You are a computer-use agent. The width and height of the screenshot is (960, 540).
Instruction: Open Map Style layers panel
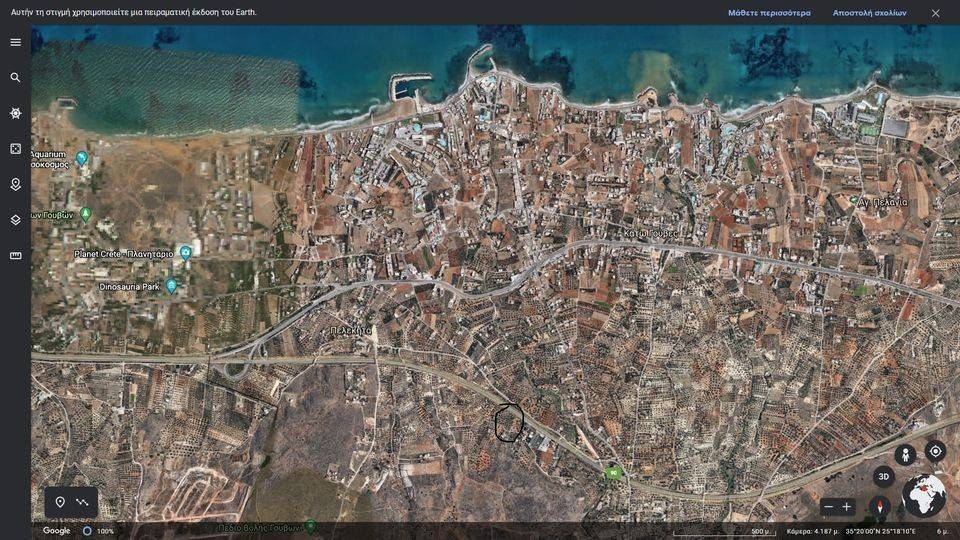pos(15,220)
